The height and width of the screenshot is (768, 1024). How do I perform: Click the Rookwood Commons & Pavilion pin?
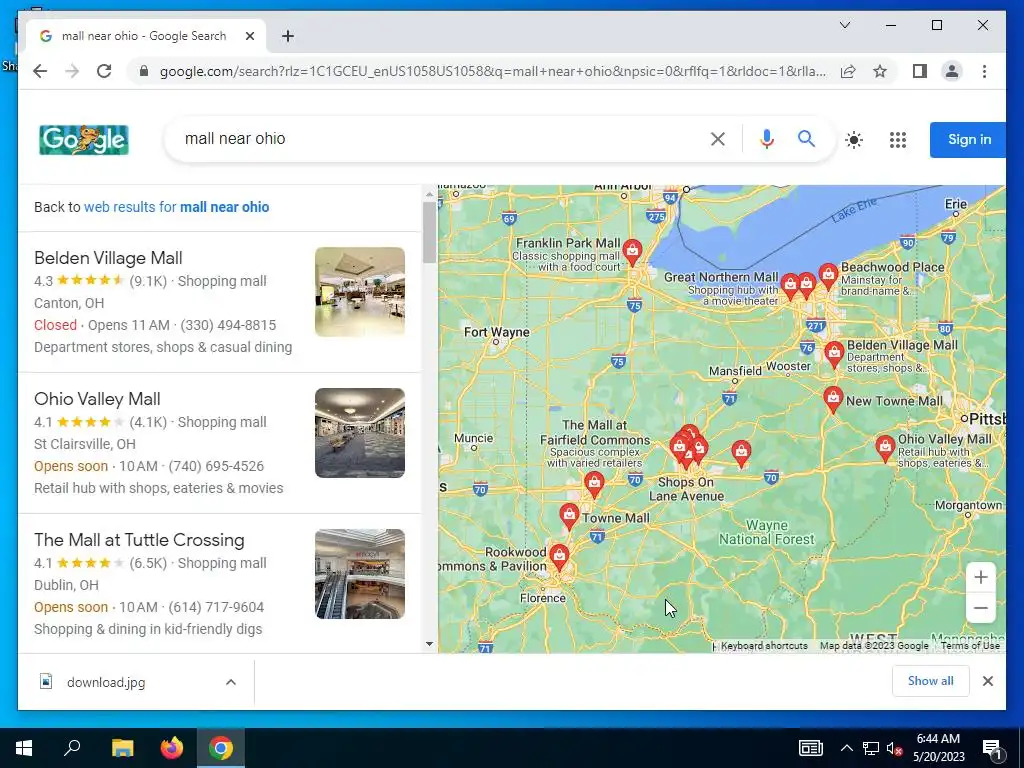558,556
